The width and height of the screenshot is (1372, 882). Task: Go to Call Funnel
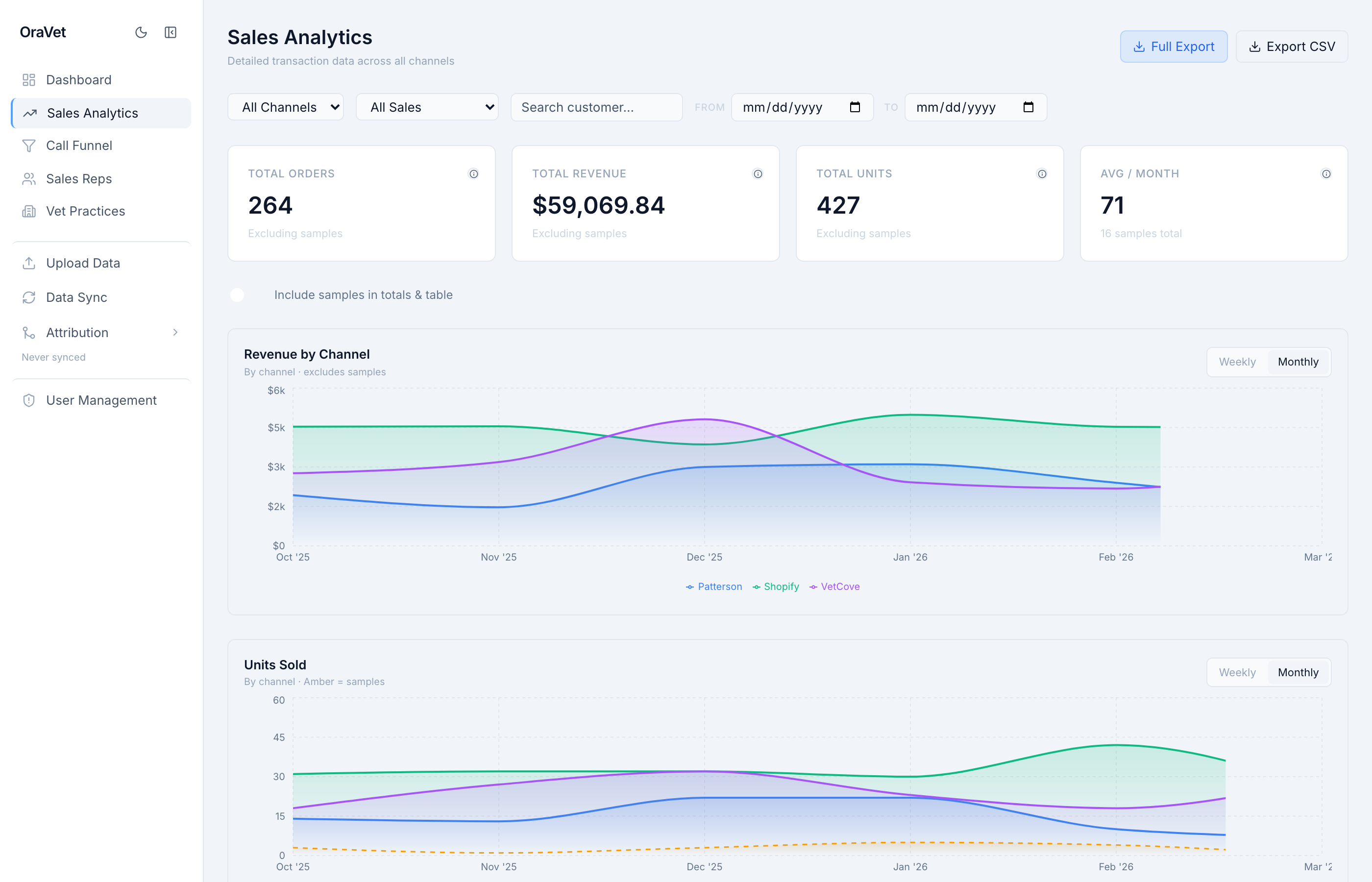[101, 146]
